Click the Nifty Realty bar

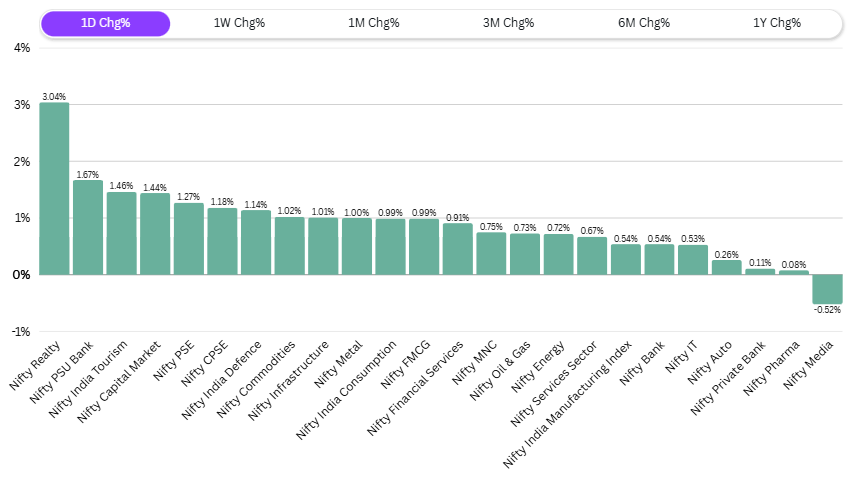click(54, 188)
